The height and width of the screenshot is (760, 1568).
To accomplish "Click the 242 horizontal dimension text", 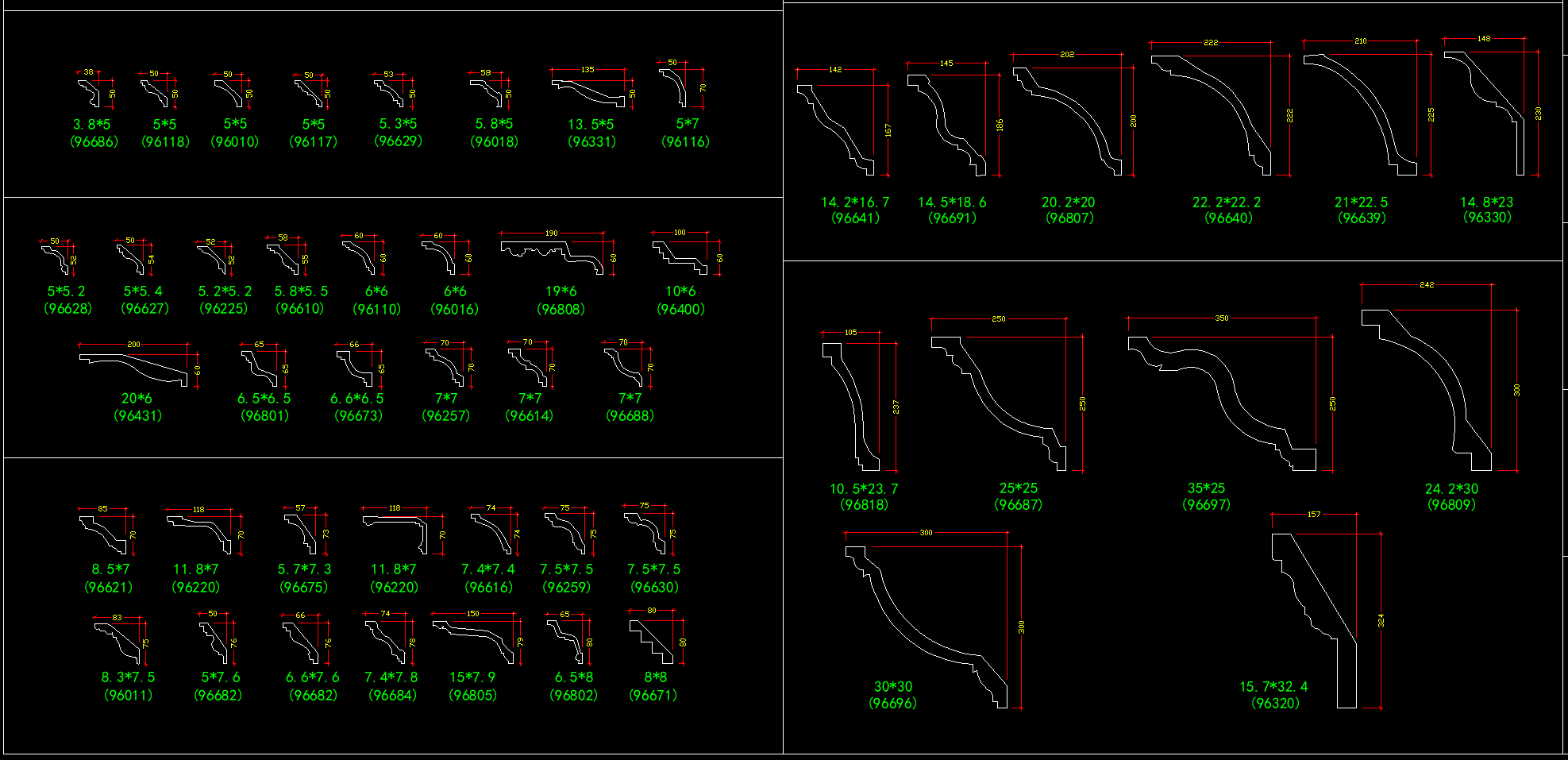I will 1427,284.
